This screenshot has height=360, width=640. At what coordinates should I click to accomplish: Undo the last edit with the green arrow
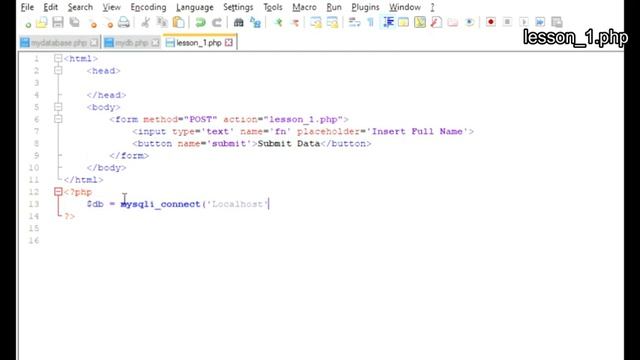click(x=200, y=22)
